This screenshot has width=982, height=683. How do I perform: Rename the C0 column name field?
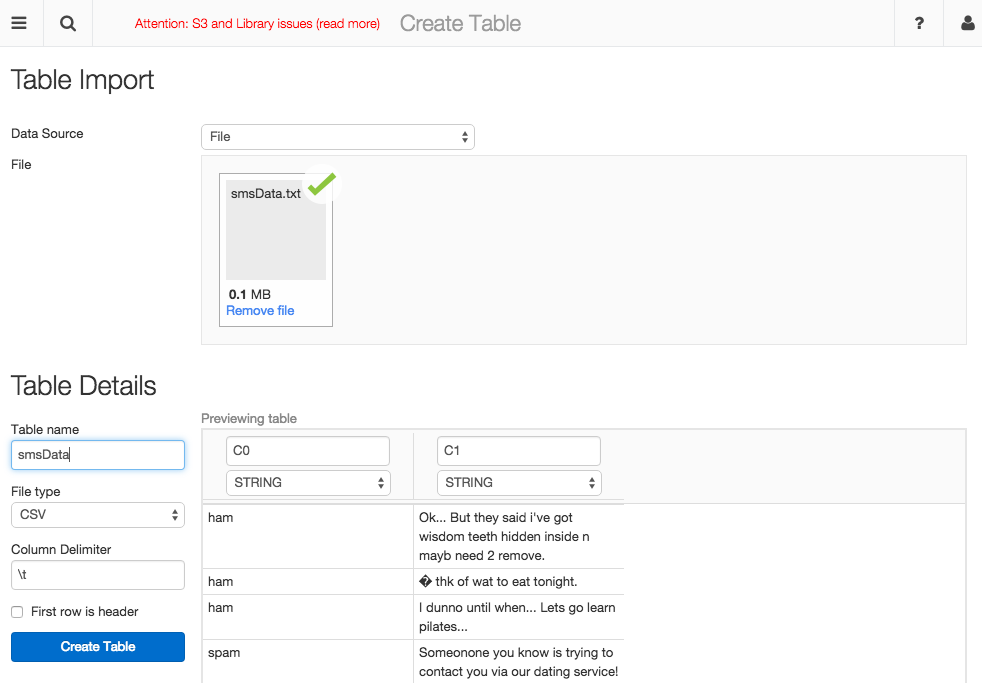308,451
